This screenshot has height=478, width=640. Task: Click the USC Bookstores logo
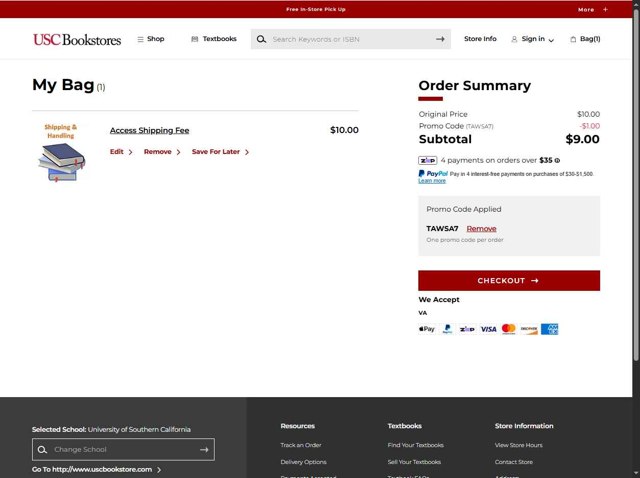click(77, 40)
